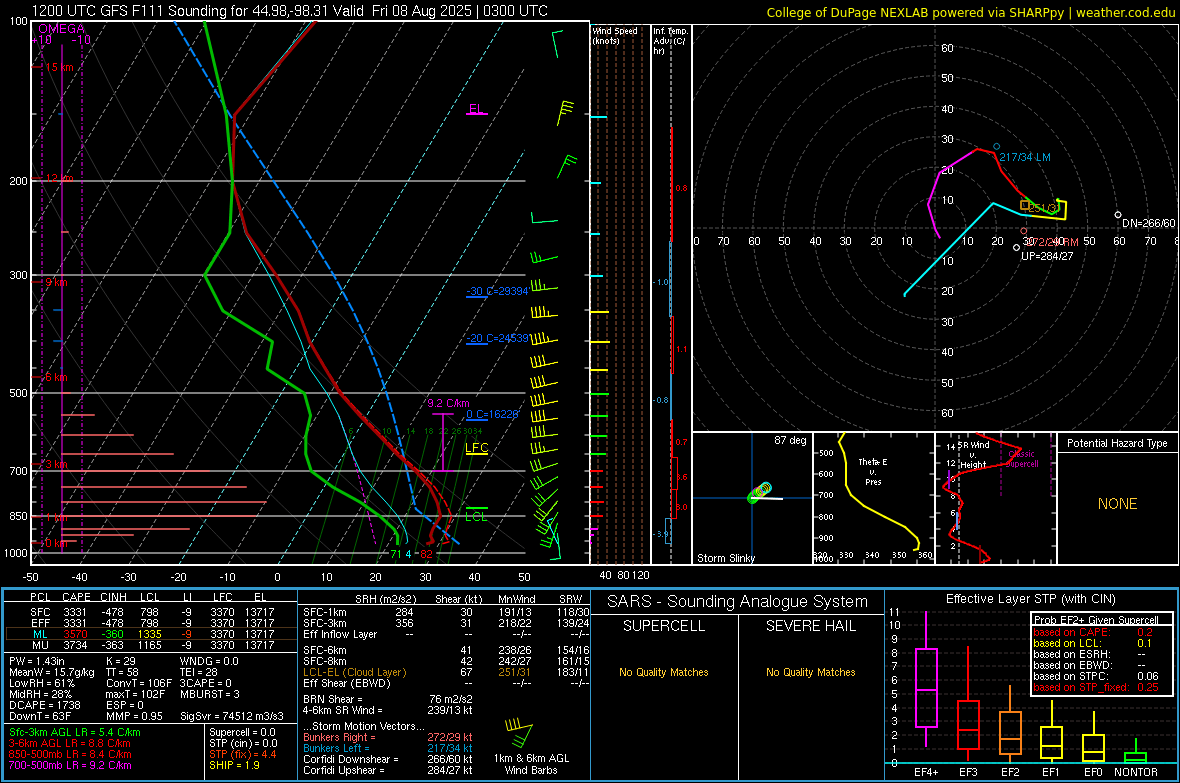Click the NONE hazard type value
The image size is (1180, 783).
[1117, 504]
